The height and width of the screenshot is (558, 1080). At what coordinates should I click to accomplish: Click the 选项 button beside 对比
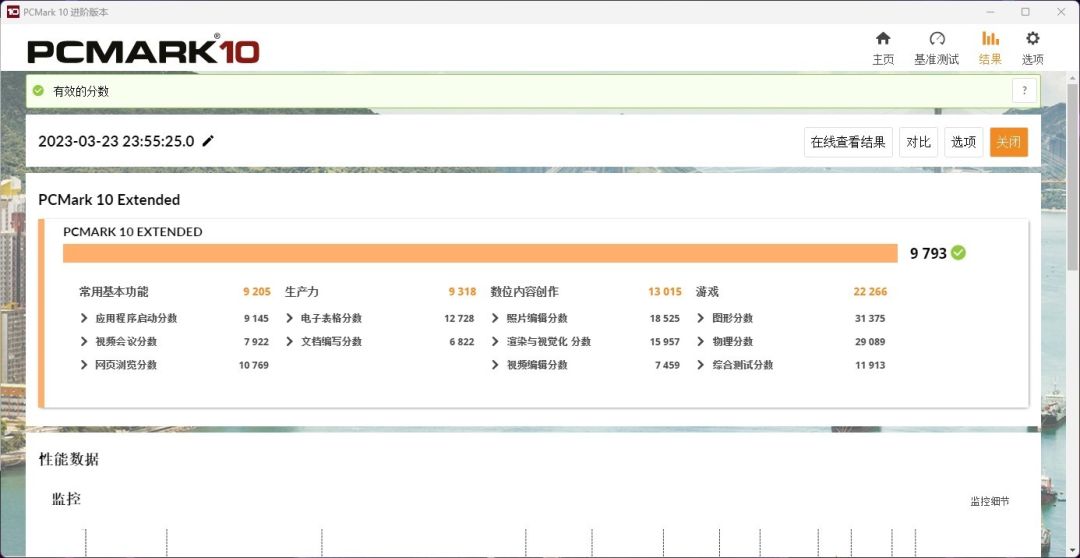click(964, 143)
